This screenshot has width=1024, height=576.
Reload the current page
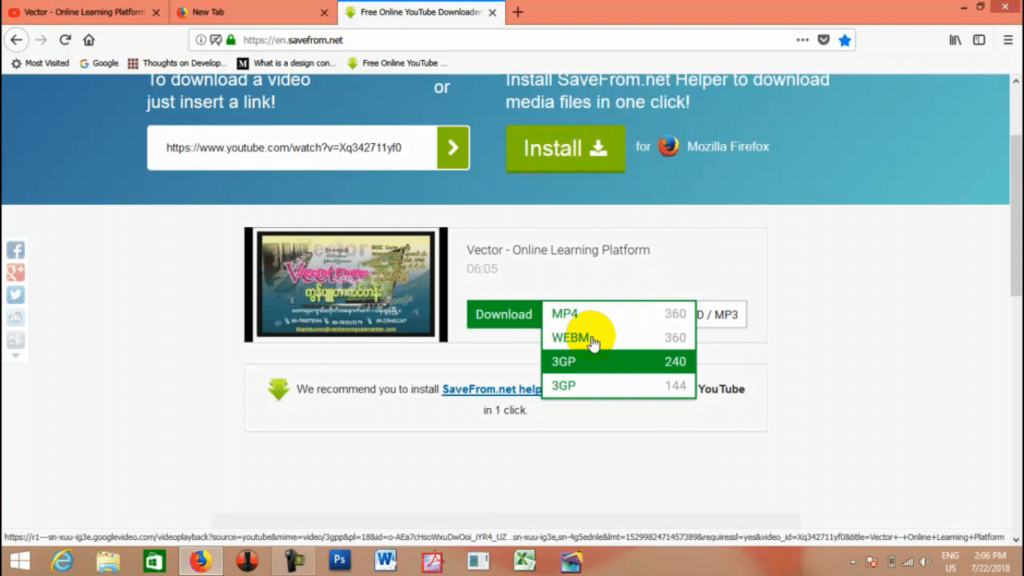pos(65,40)
